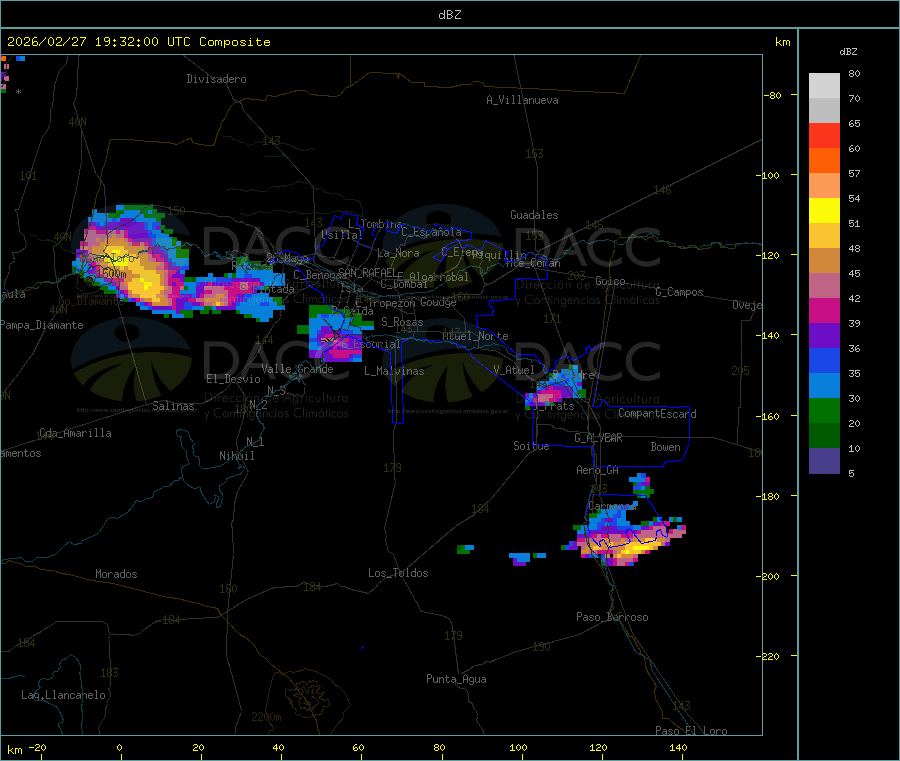Click the 60 tick on the bottom axis

click(358, 747)
